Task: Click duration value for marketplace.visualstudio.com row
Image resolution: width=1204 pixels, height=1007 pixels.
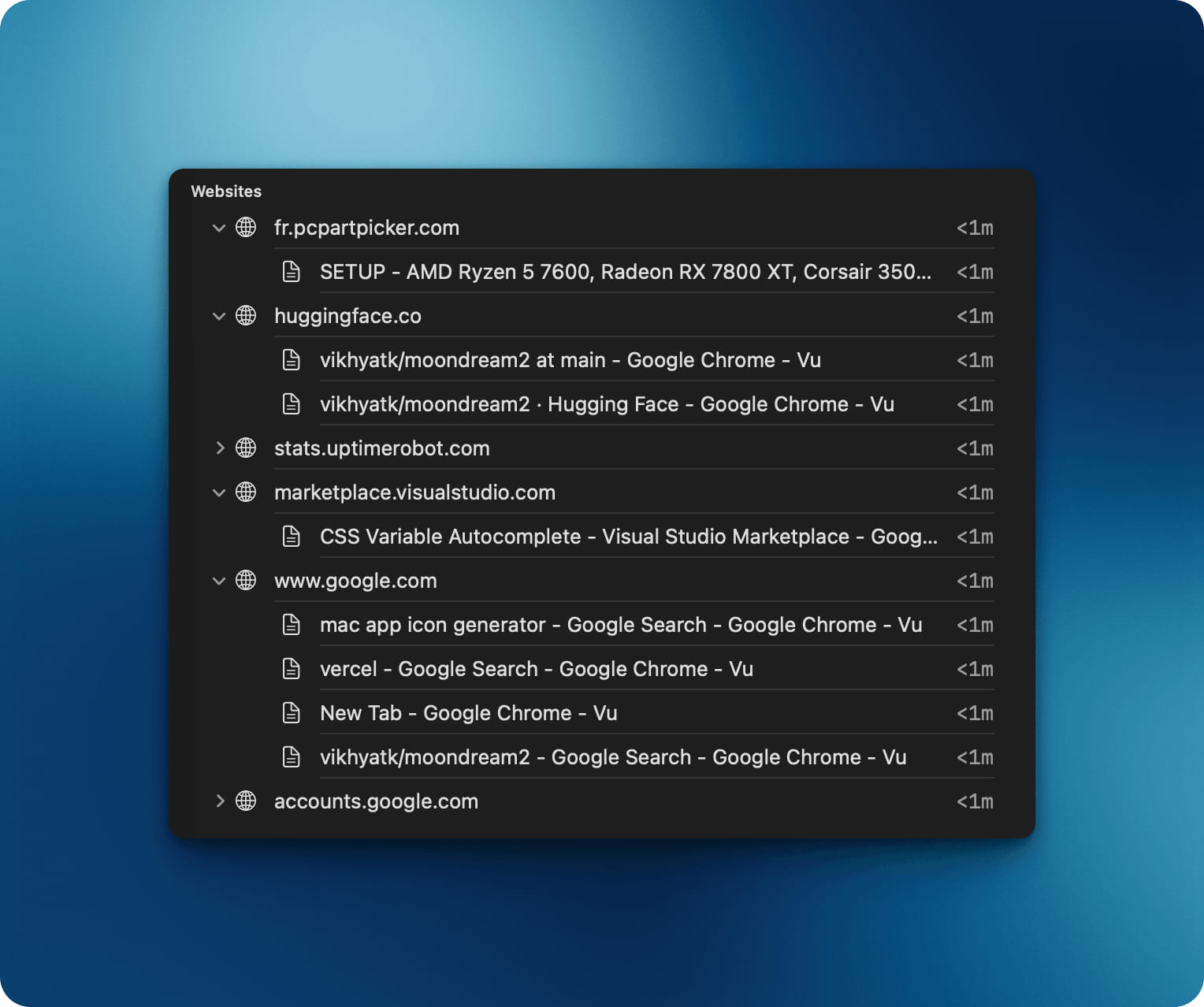Action: [x=974, y=492]
